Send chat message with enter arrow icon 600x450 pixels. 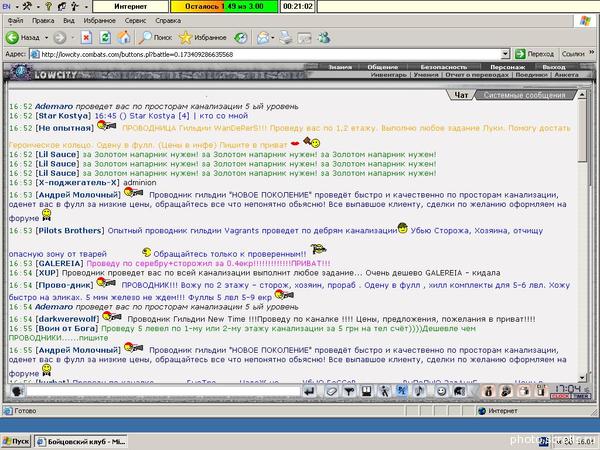[310, 391]
